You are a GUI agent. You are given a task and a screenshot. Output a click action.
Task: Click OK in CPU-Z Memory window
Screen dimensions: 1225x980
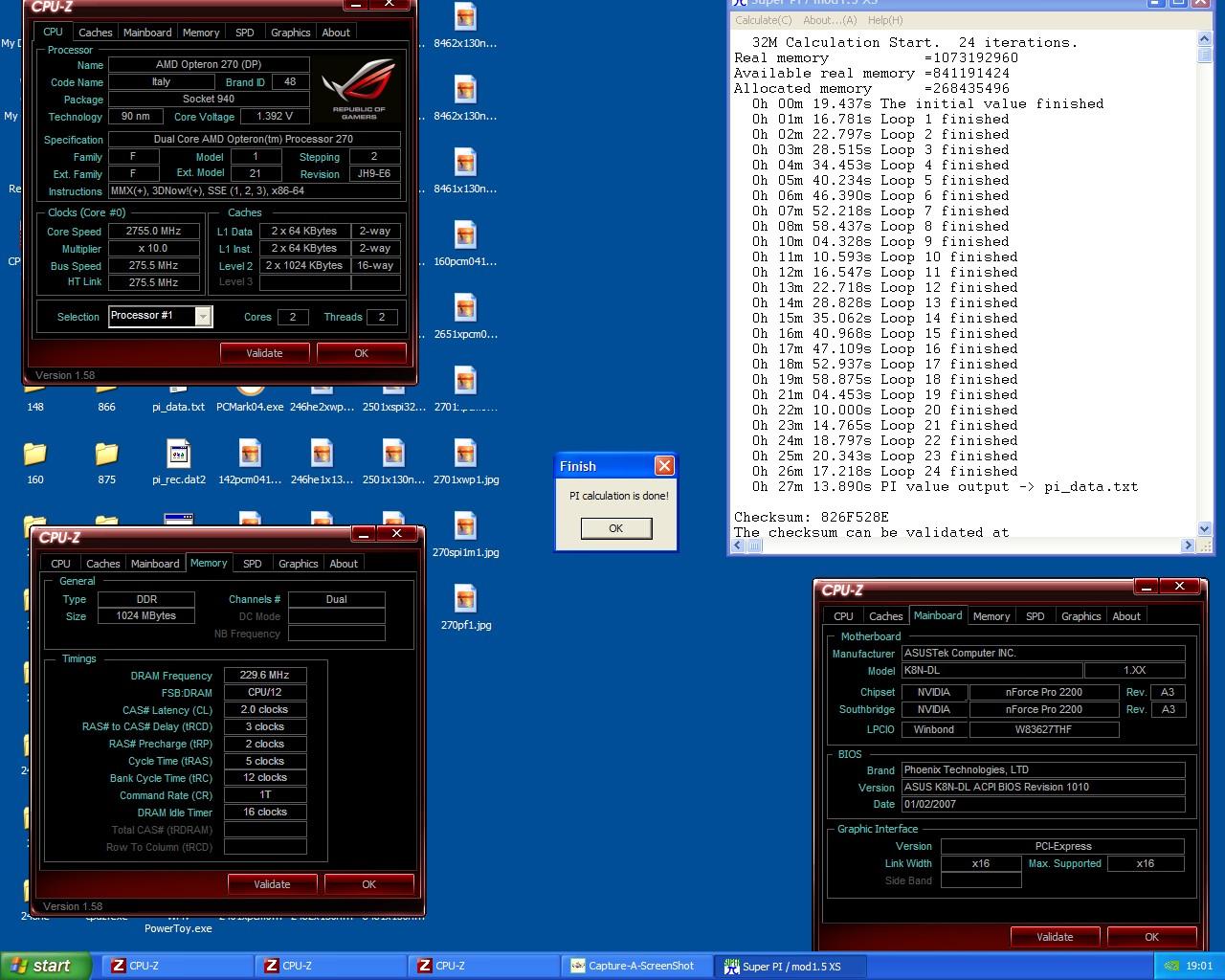tap(368, 884)
